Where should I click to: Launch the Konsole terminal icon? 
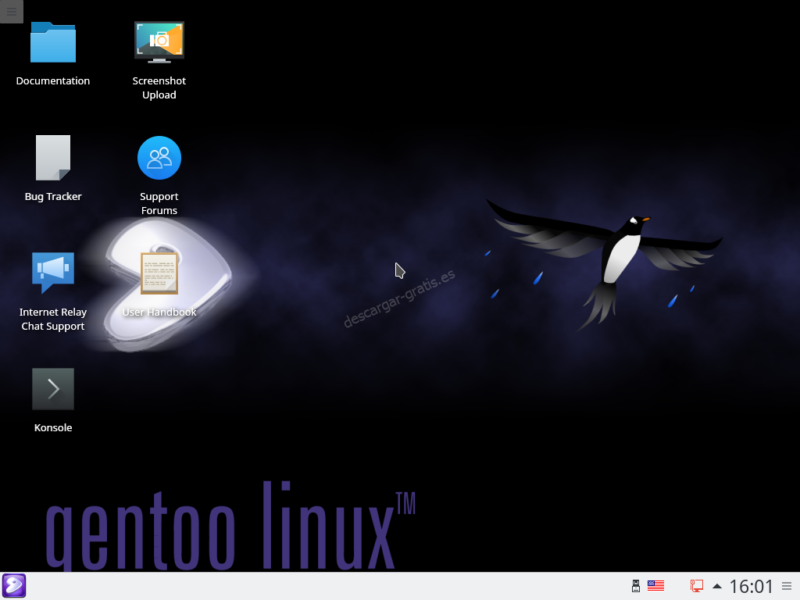(53, 389)
